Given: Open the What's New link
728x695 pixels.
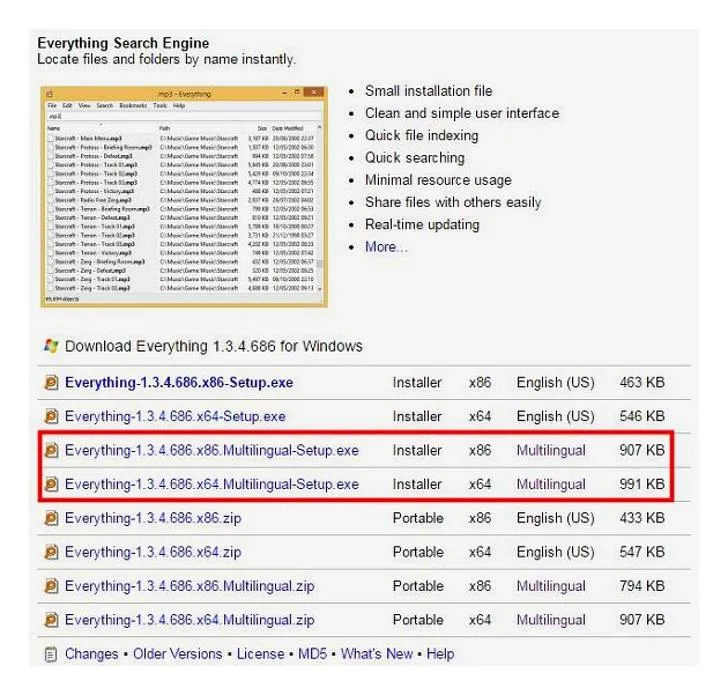Looking at the screenshot, I should (377, 654).
